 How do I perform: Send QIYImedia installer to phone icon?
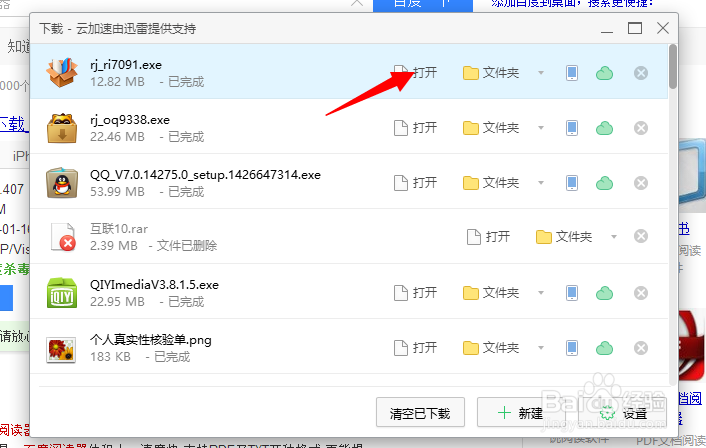coord(572,293)
